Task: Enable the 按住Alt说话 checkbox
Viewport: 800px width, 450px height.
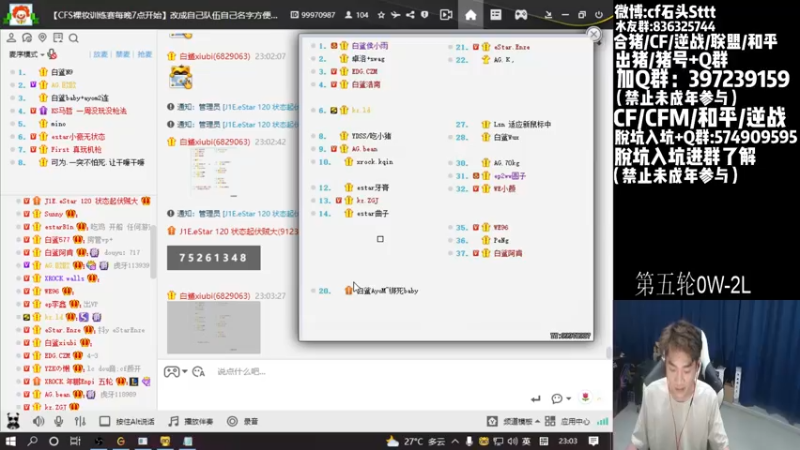Action: tap(105, 421)
